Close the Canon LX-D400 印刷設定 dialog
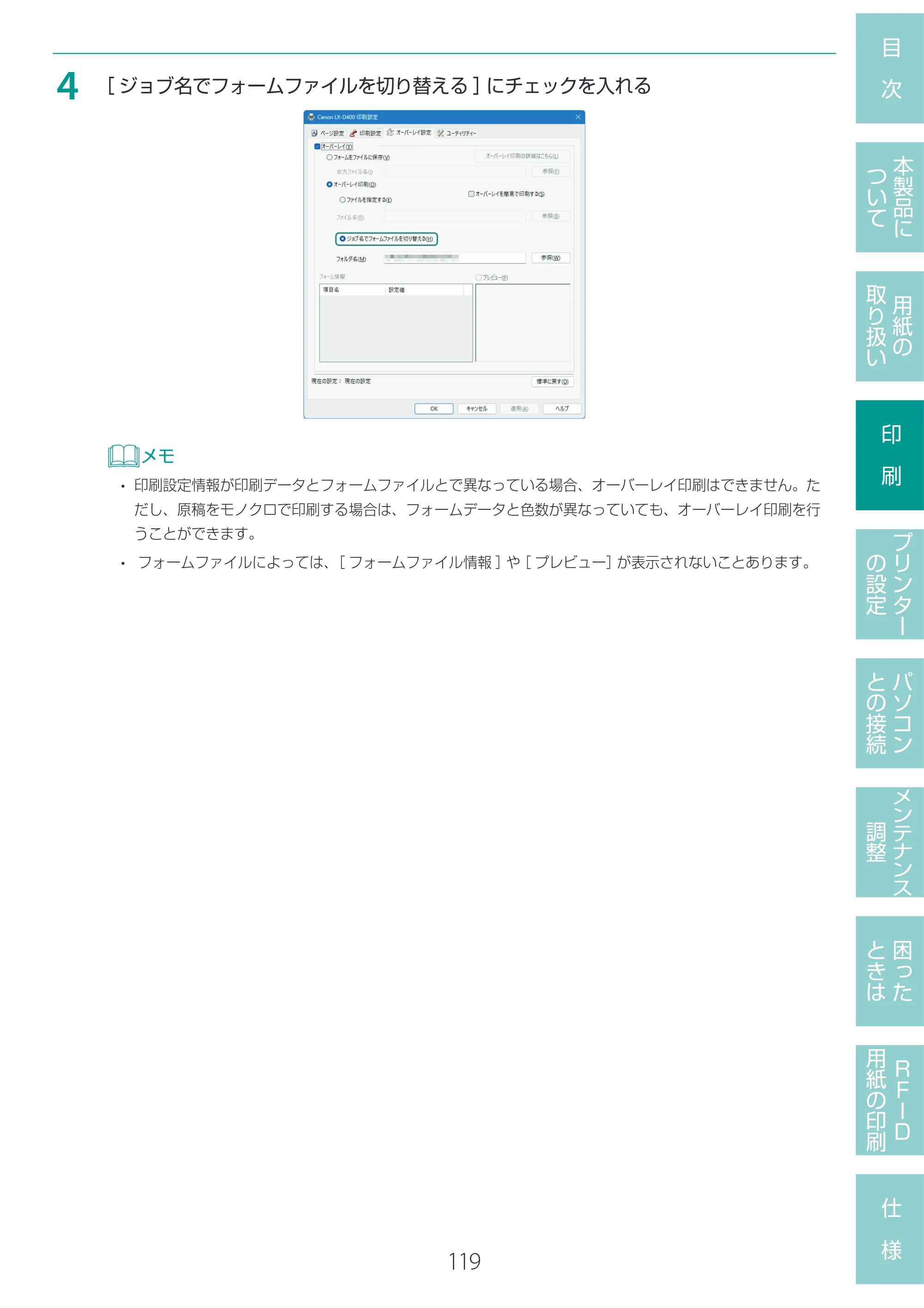Screen dimensions: 924x1308 coord(578,117)
